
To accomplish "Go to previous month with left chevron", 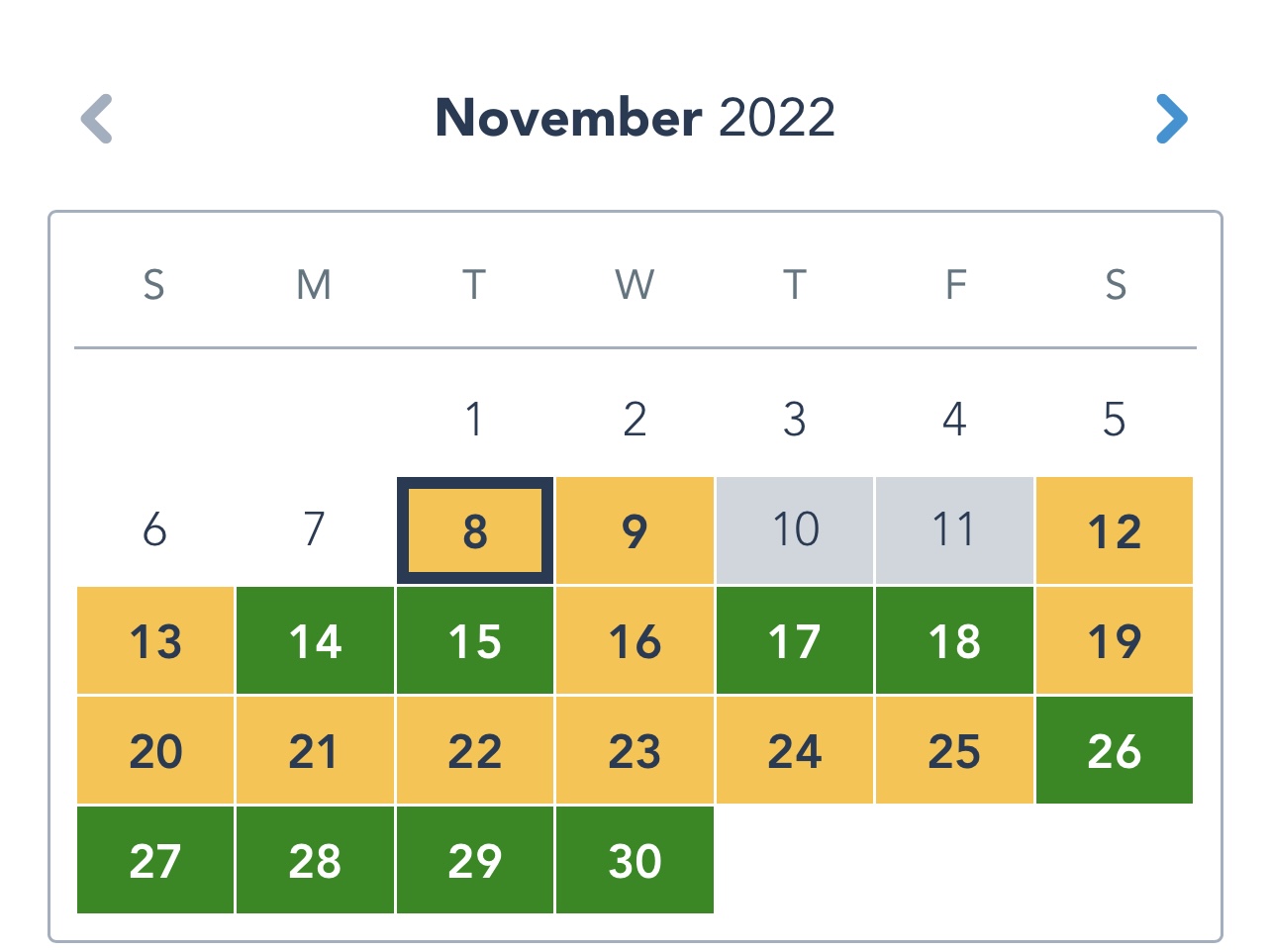I will click(x=97, y=119).
